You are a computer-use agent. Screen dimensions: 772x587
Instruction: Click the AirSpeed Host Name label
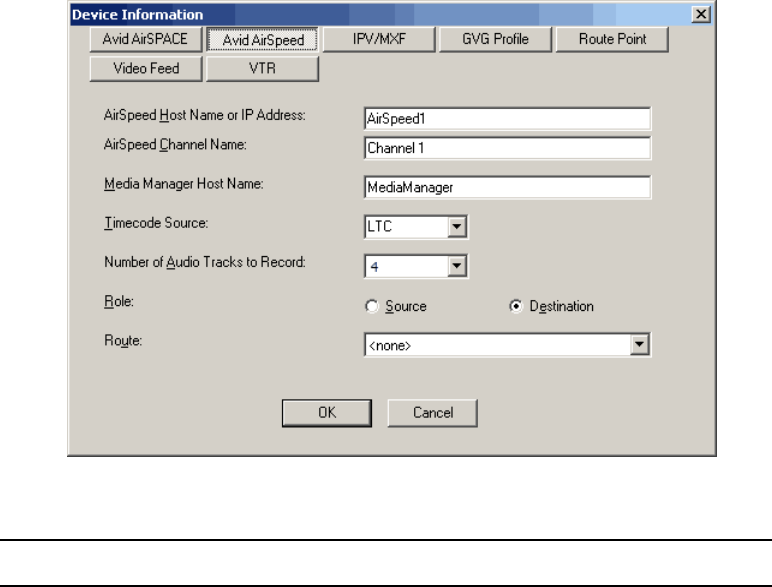pos(205,115)
